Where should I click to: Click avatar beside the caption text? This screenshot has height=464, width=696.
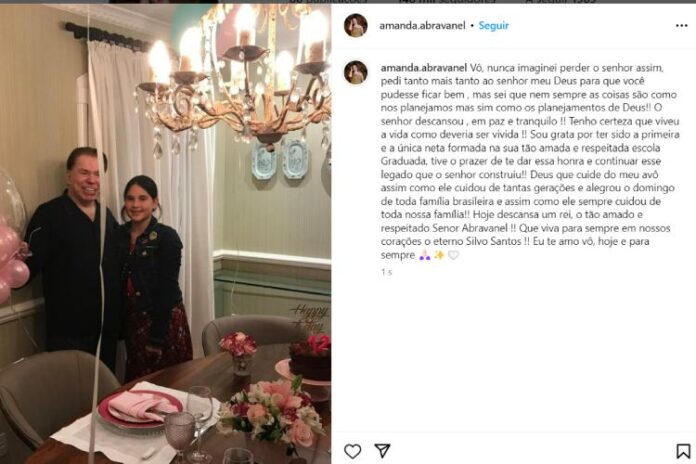pyautogui.click(x=356, y=72)
